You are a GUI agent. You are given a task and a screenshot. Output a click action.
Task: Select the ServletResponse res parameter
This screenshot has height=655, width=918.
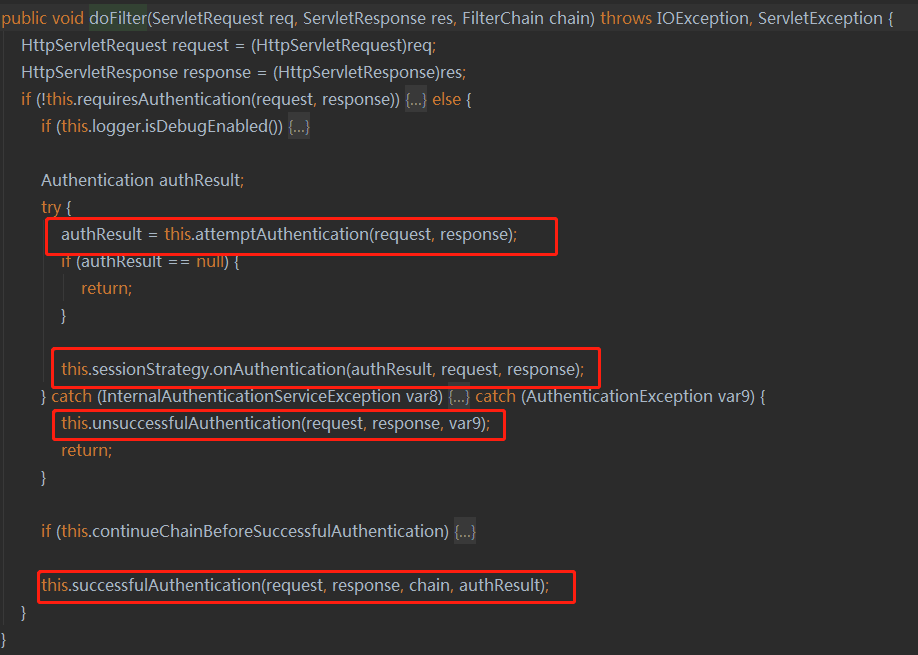coord(376,17)
